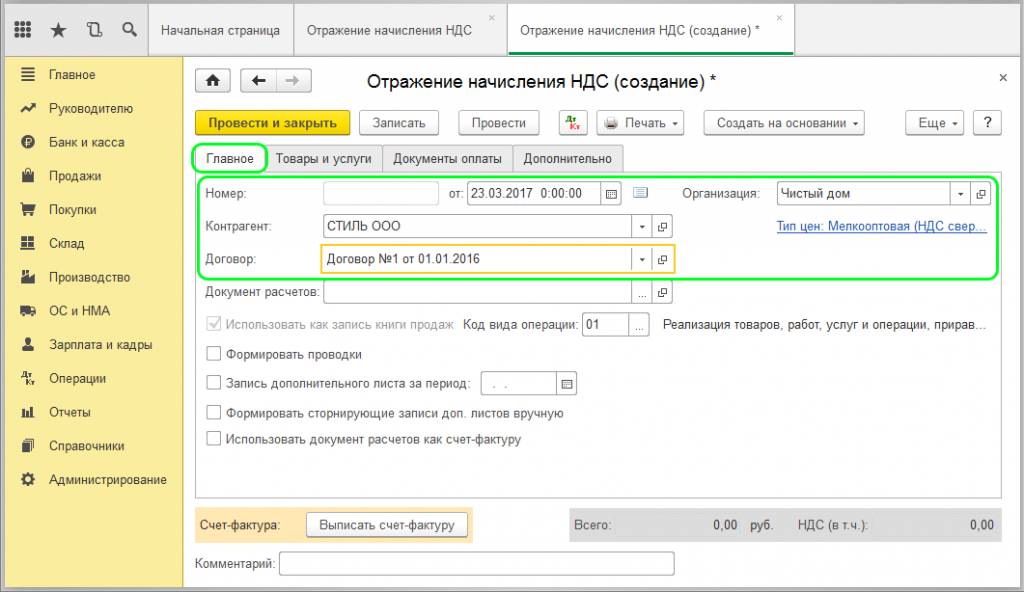The height and width of the screenshot is (592, 1024).
Task: Open Склад section in sidebar
Action: 66,243
